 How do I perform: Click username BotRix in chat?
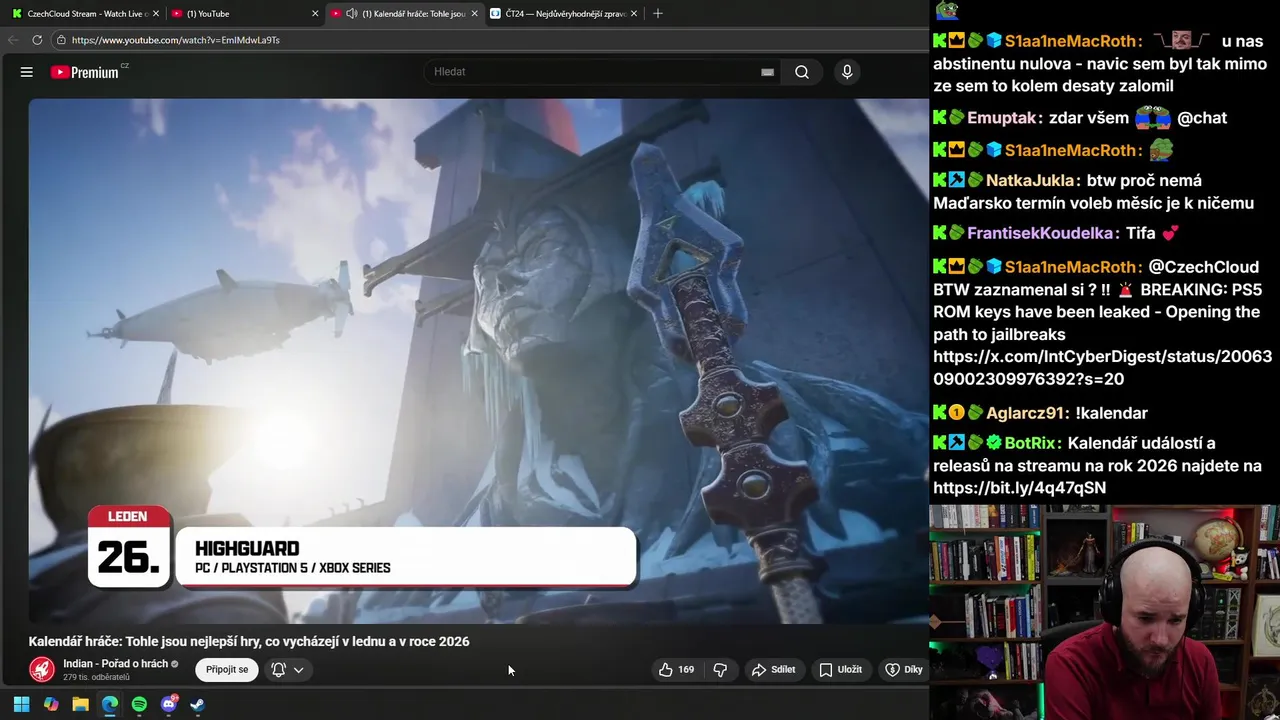(x=1030, y=443)
